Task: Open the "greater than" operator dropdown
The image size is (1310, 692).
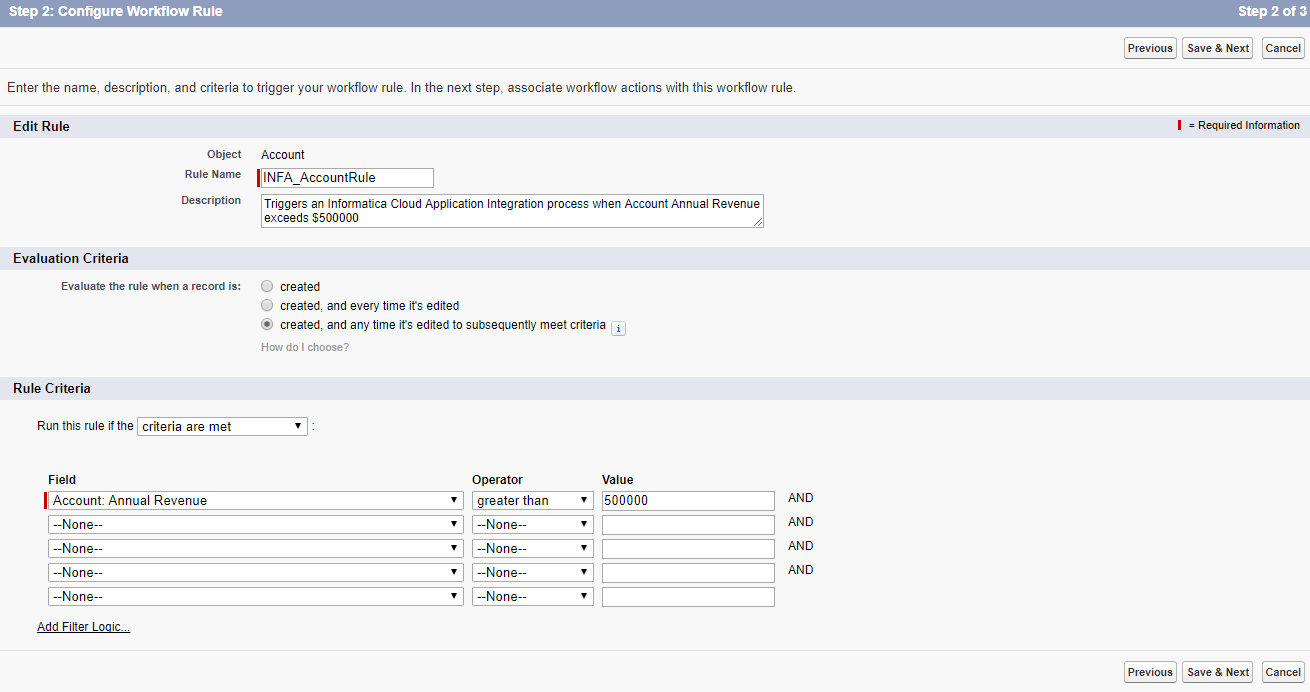Action: [533, 500]
